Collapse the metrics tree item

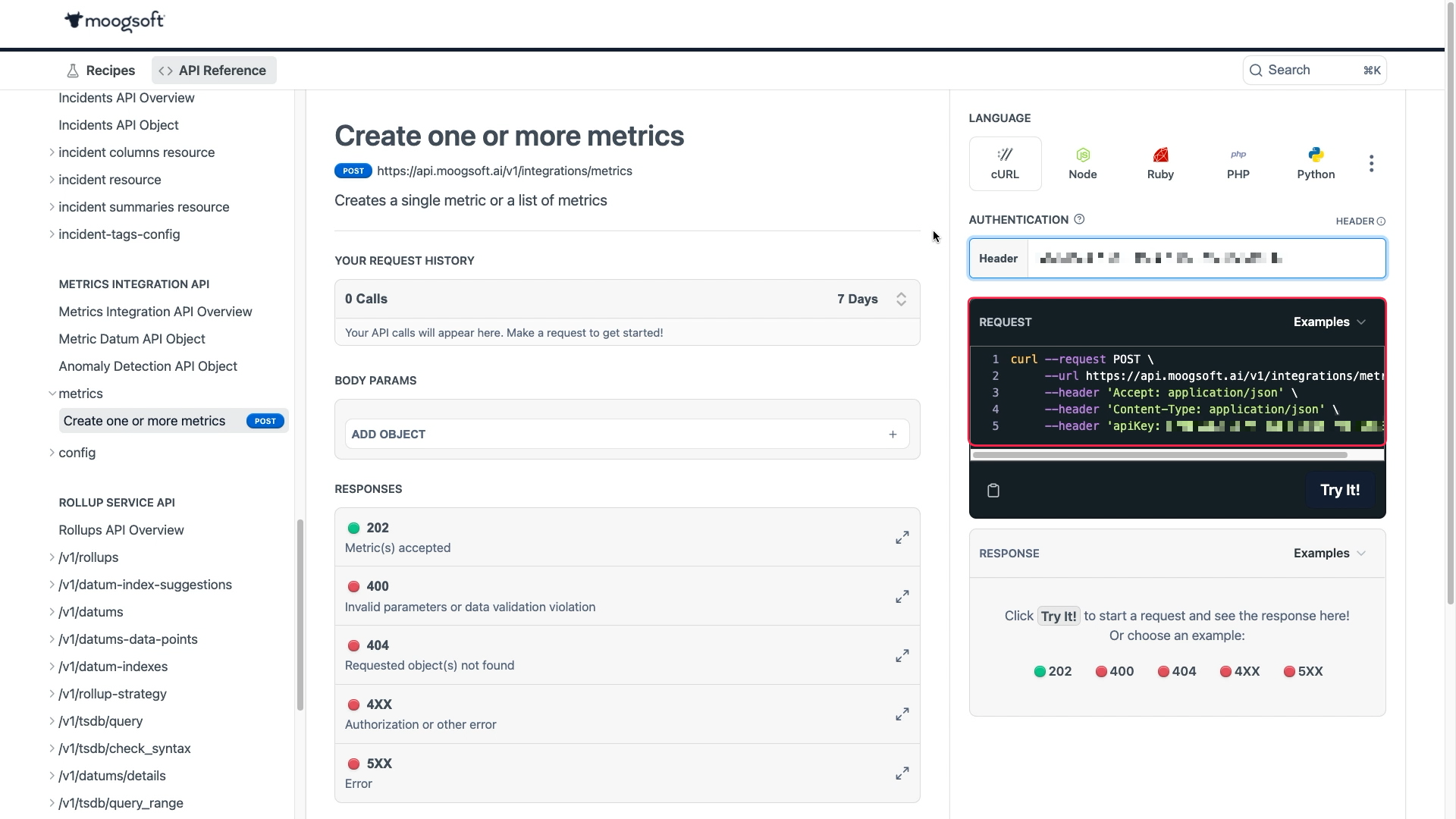pos(52,394)
